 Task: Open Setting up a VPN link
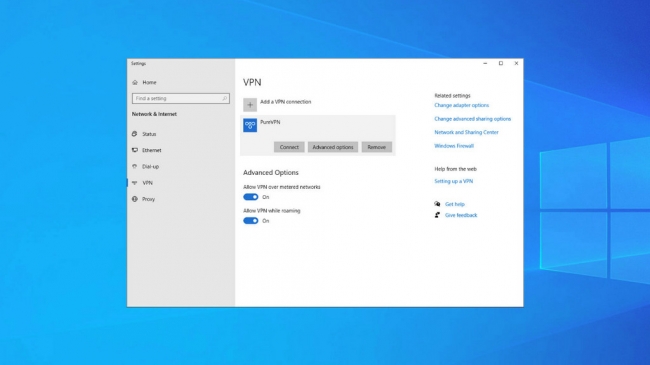tap(454, 181)
